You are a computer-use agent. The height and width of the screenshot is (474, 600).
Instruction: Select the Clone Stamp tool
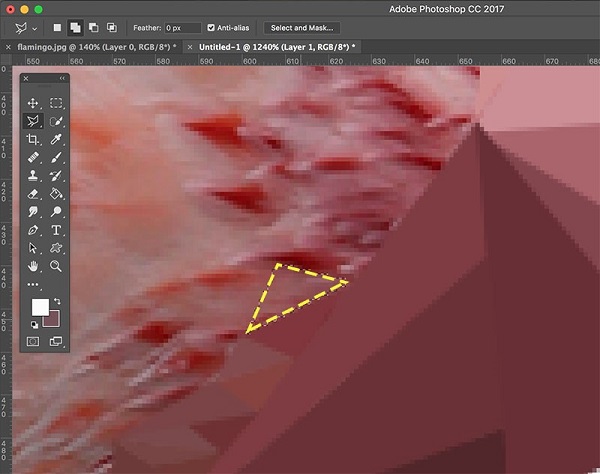pos(33,176)
